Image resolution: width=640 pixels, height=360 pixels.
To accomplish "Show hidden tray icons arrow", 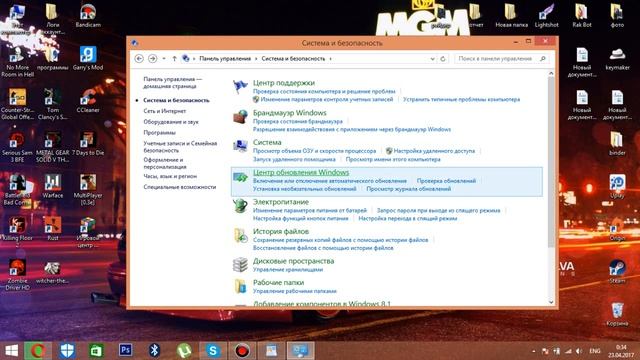I will 533,351.
